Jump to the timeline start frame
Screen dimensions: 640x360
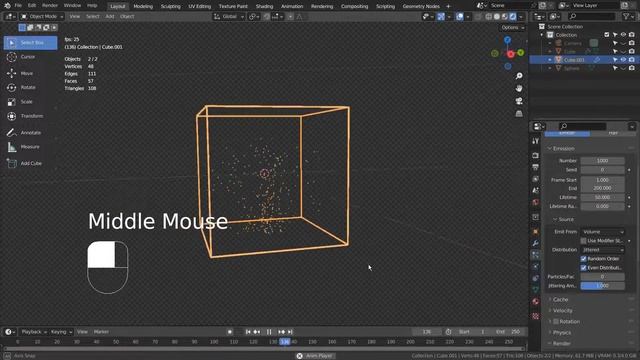tap(248, 332)
